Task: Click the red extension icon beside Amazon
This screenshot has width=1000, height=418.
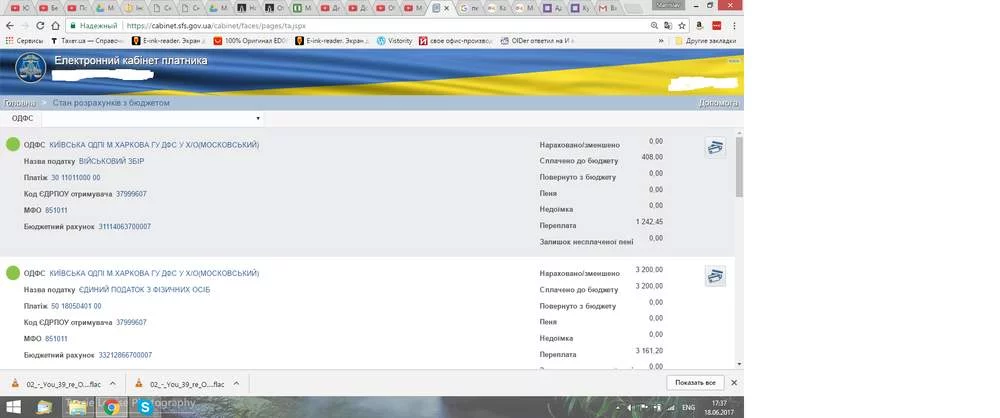Action: tap(716, 26)
